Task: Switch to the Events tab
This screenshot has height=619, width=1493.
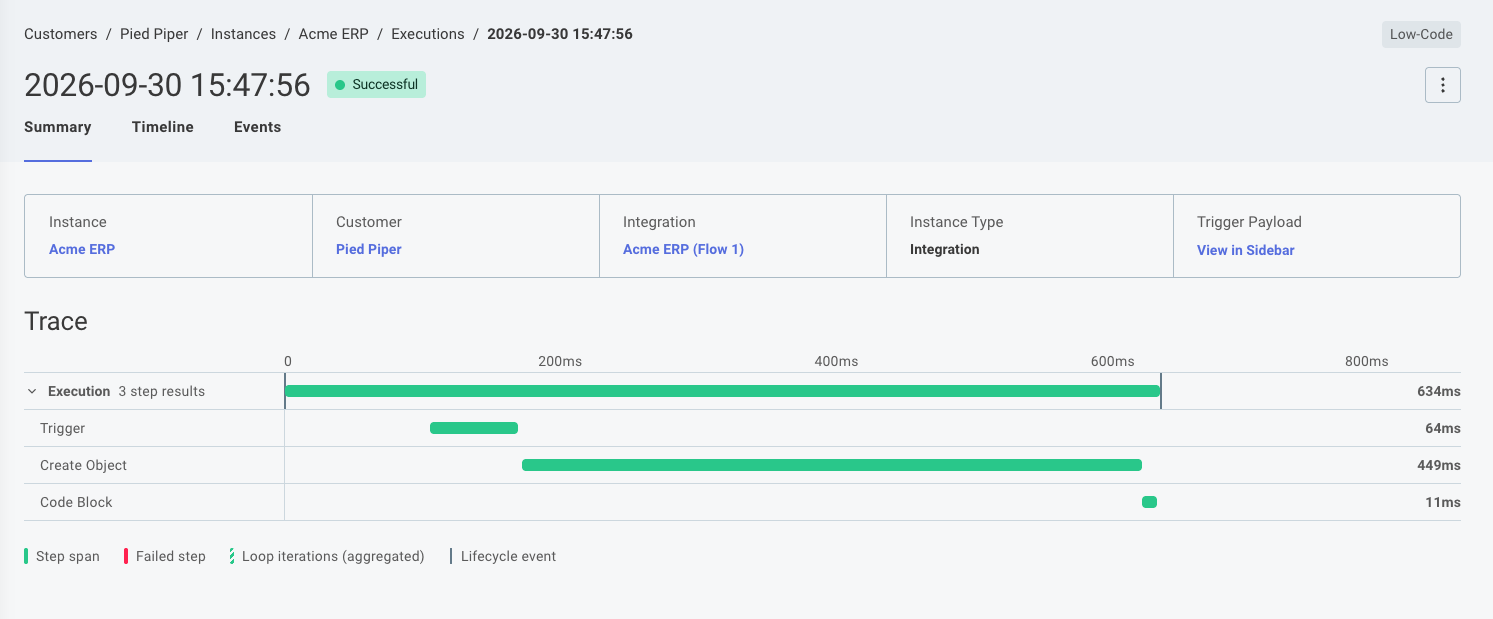Action: pyautogui.click(x=257, y=127)
